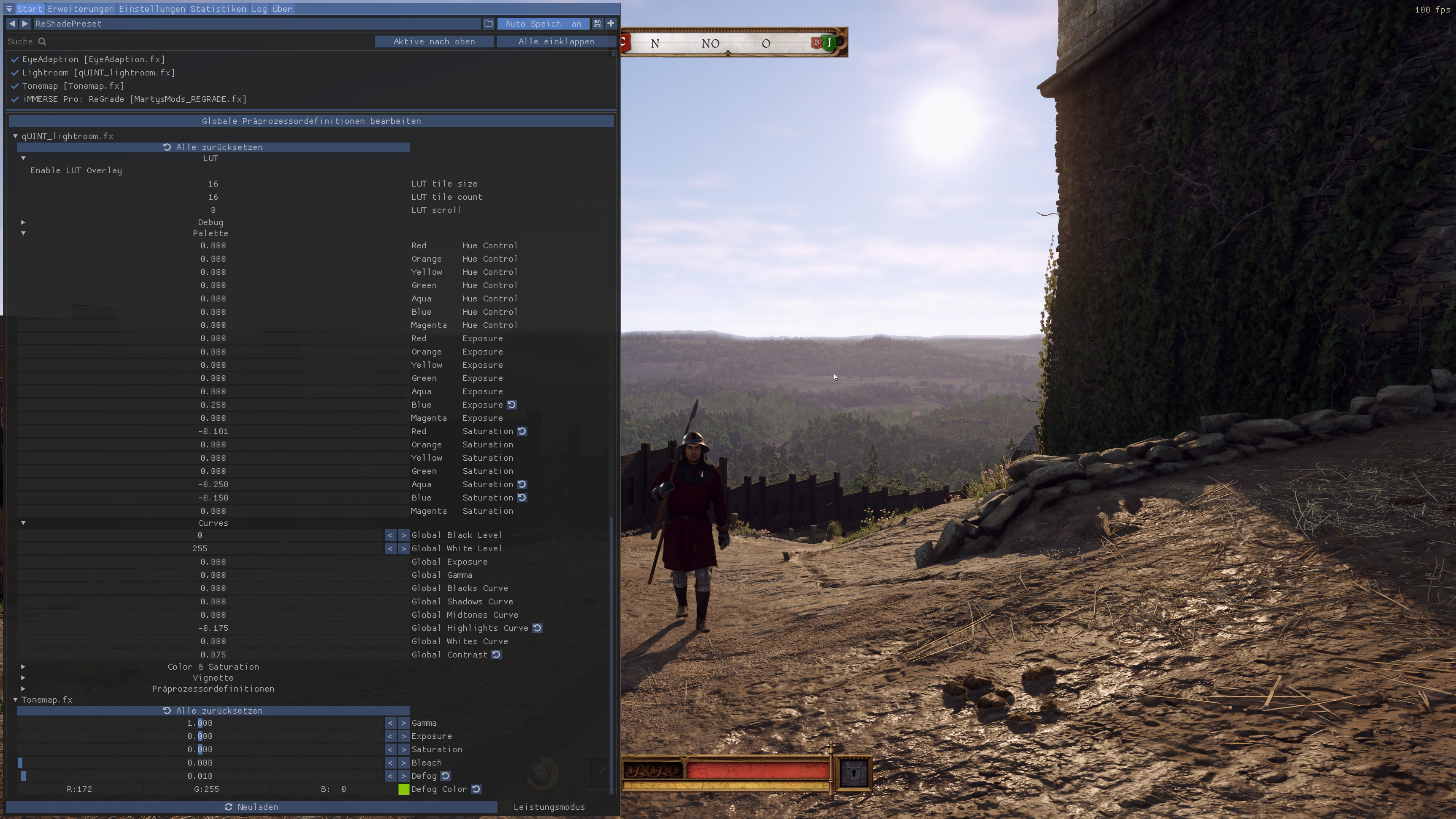
Task: Click the previous preset arrow icon
Action: tap(12, 23)
